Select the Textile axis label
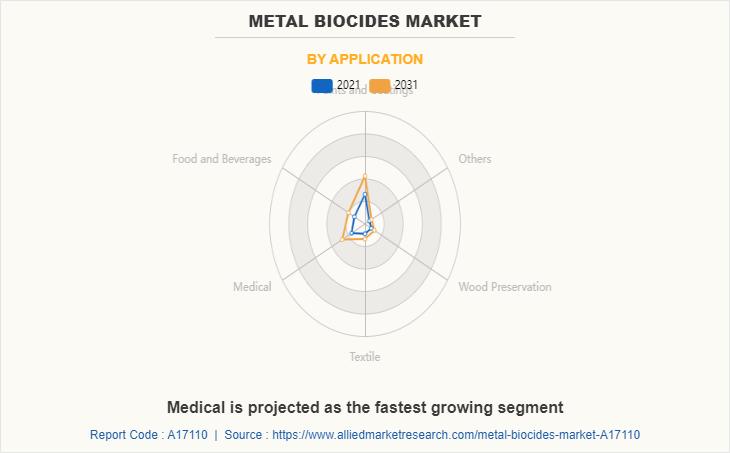Viewport: 730px width, 453px height. coord(365,357)
